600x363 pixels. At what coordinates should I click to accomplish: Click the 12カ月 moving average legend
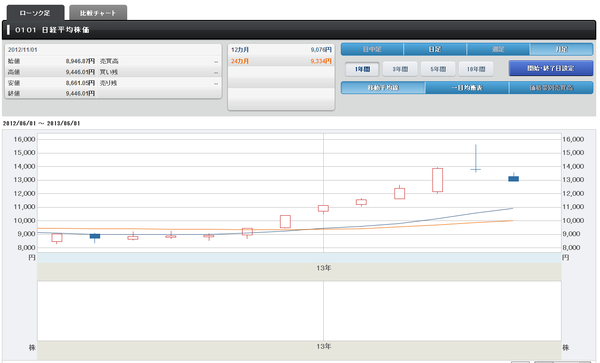[x=240, y=50]
